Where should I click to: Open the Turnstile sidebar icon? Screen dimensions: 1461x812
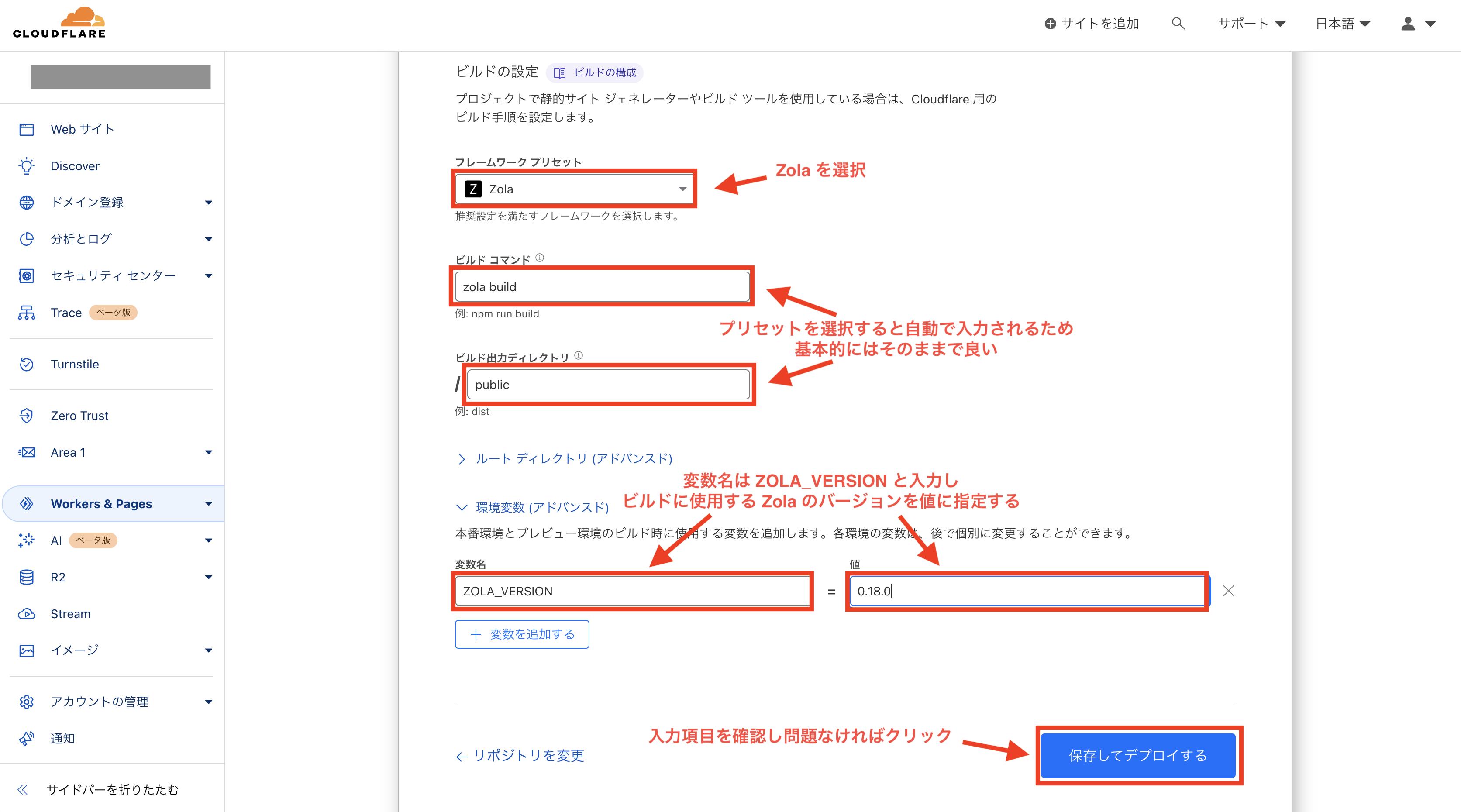pos(27,364)
